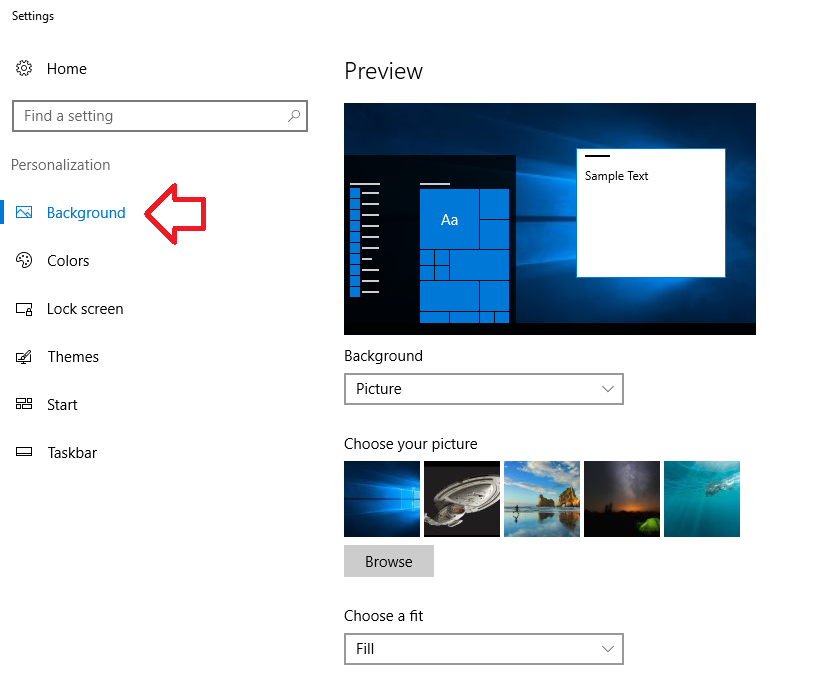Viewport: 822px width, 690px height.
Task: Choose the beach rocks wallpaper thumbnail
Action: (542, 499)
